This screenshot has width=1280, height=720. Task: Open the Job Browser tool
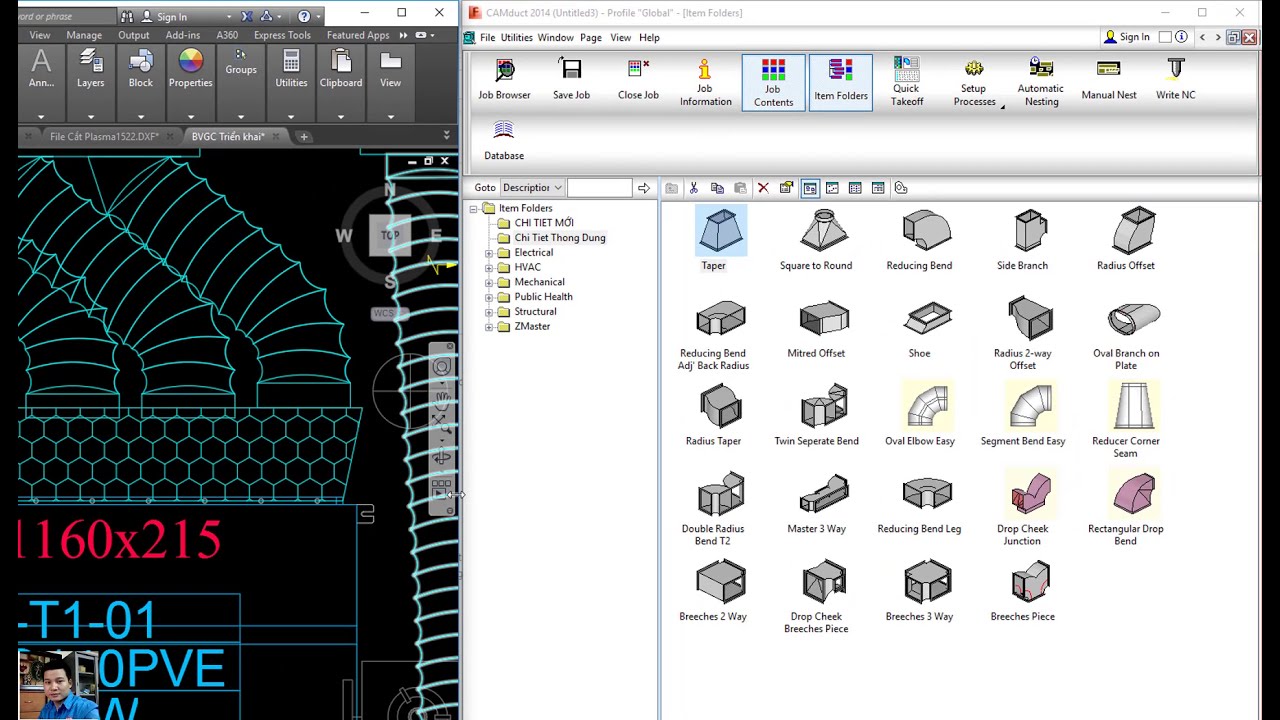point(504,80)
